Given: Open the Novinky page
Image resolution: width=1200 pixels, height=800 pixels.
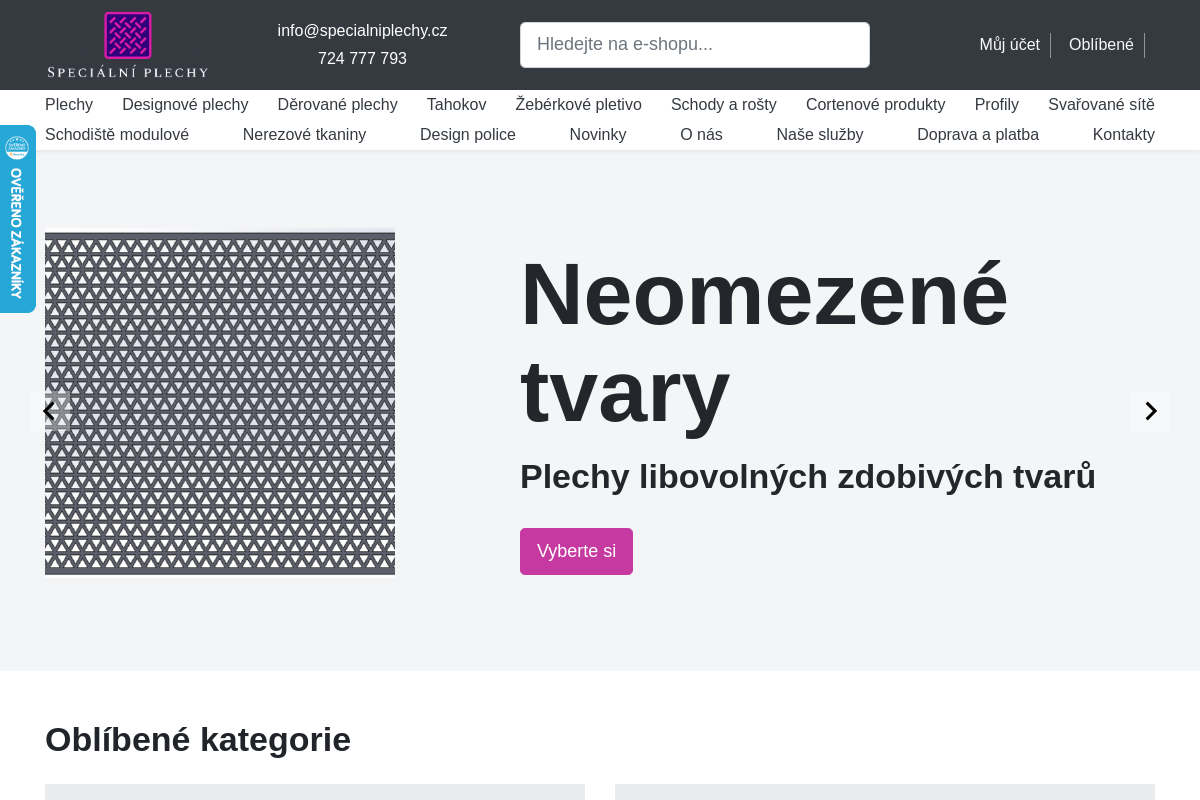Looking at the screenshot, I should tap(598, 135).
